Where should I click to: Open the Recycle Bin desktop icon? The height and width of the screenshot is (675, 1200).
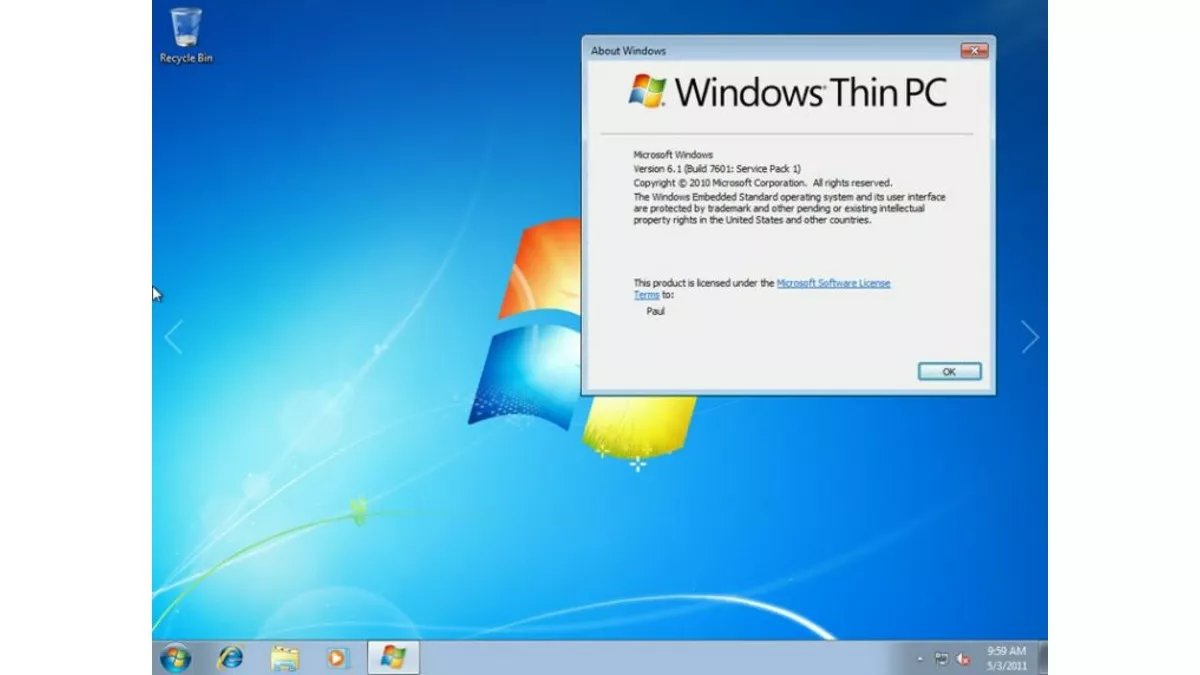click(x=186, y=31)
